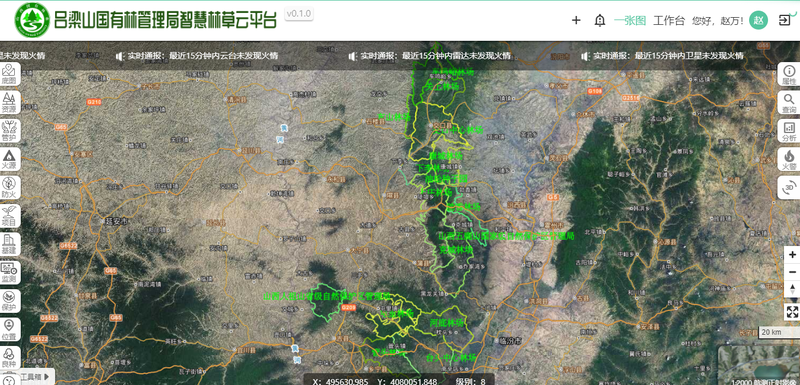Open the 属性 attribute info tool

tap(789, 74)
